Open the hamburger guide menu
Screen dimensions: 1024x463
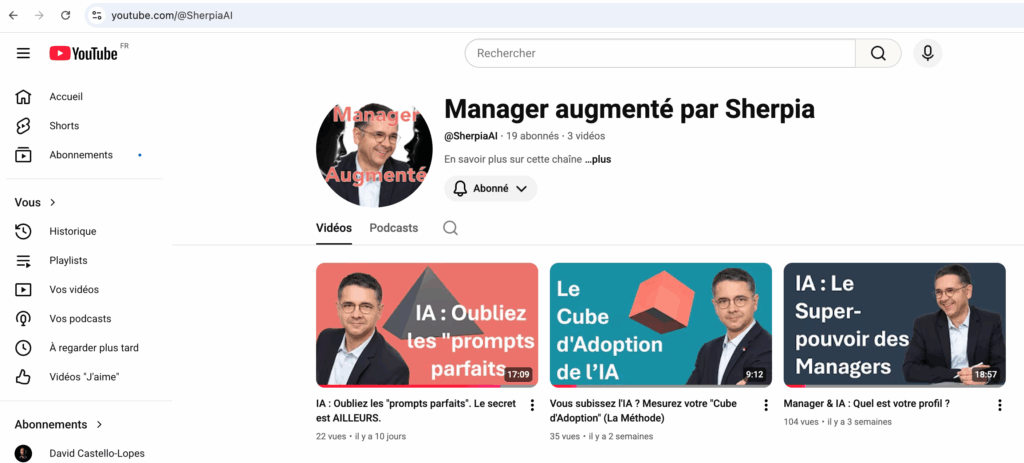click(24, 54)
